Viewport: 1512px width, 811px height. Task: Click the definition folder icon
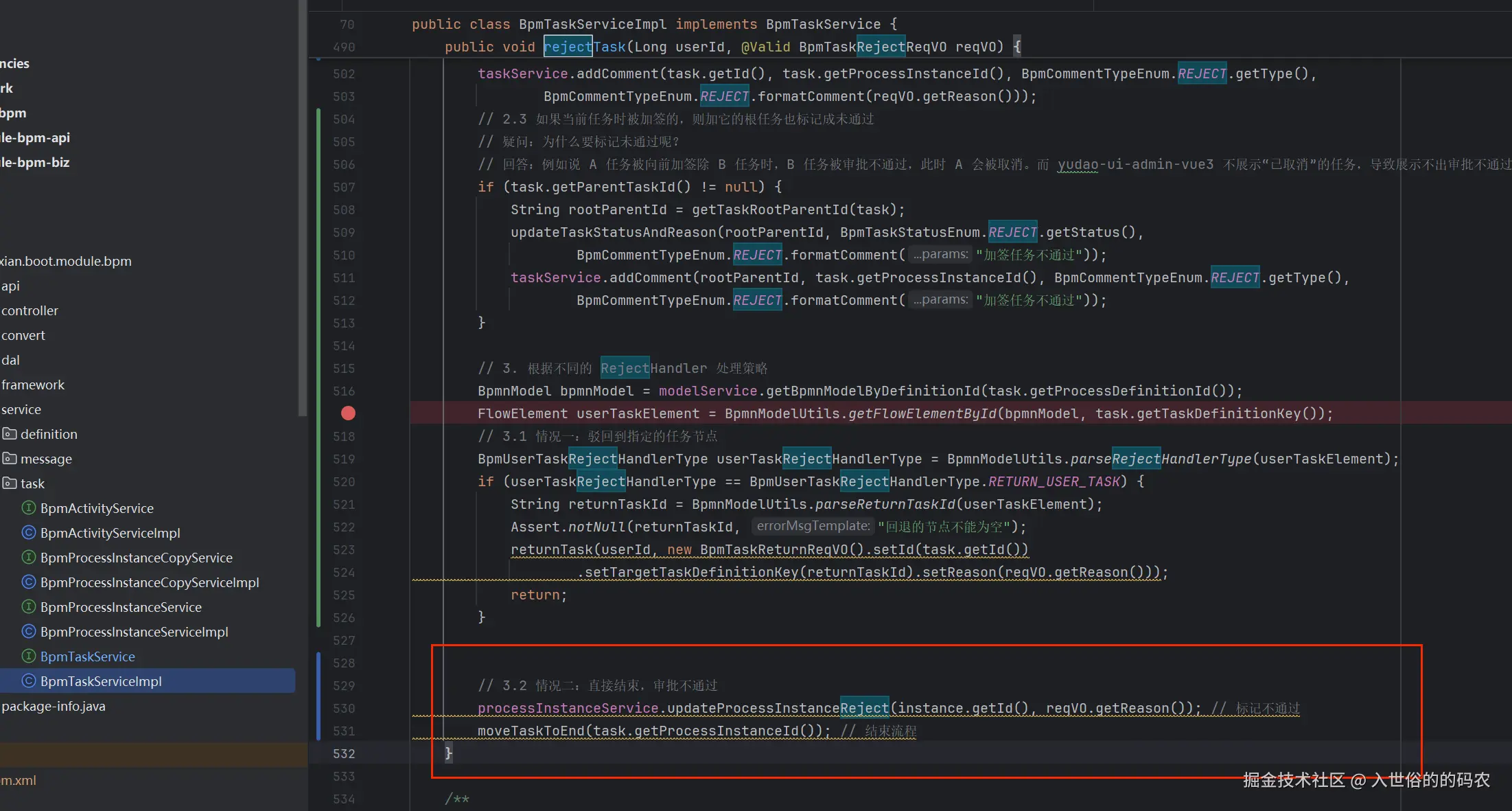click(10, 434)
